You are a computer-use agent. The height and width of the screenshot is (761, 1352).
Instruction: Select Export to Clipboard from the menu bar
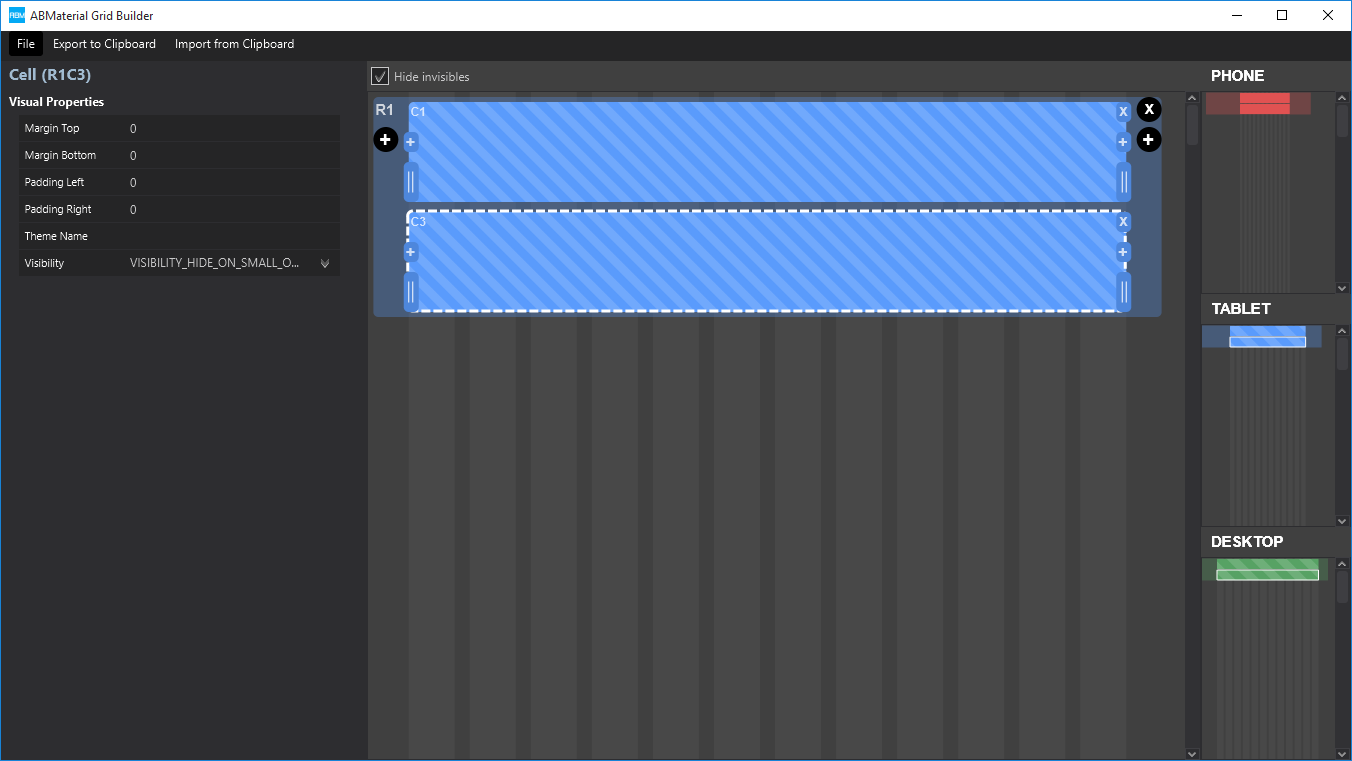click(104, 43)
